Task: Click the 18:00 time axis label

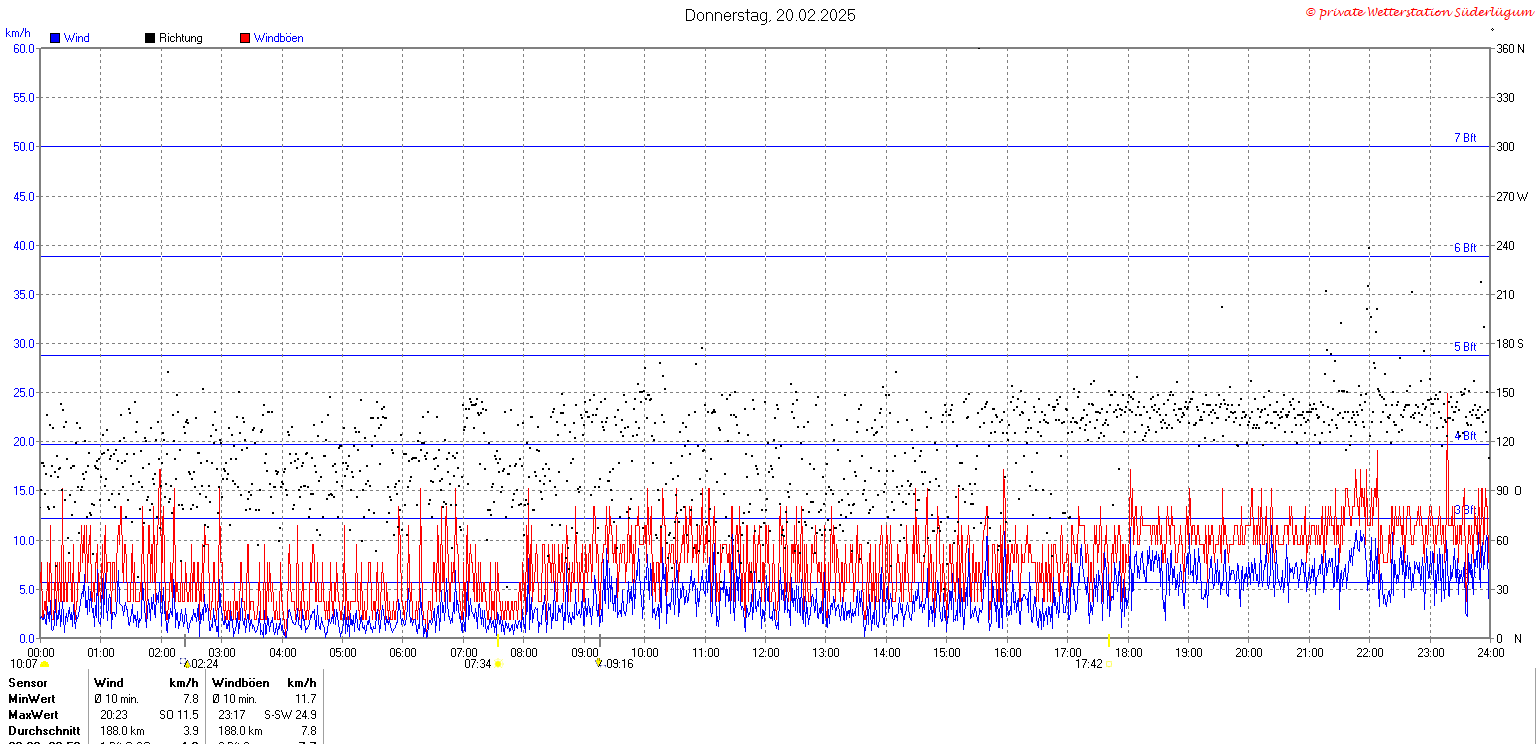Action: click(x=1129, y=653)
